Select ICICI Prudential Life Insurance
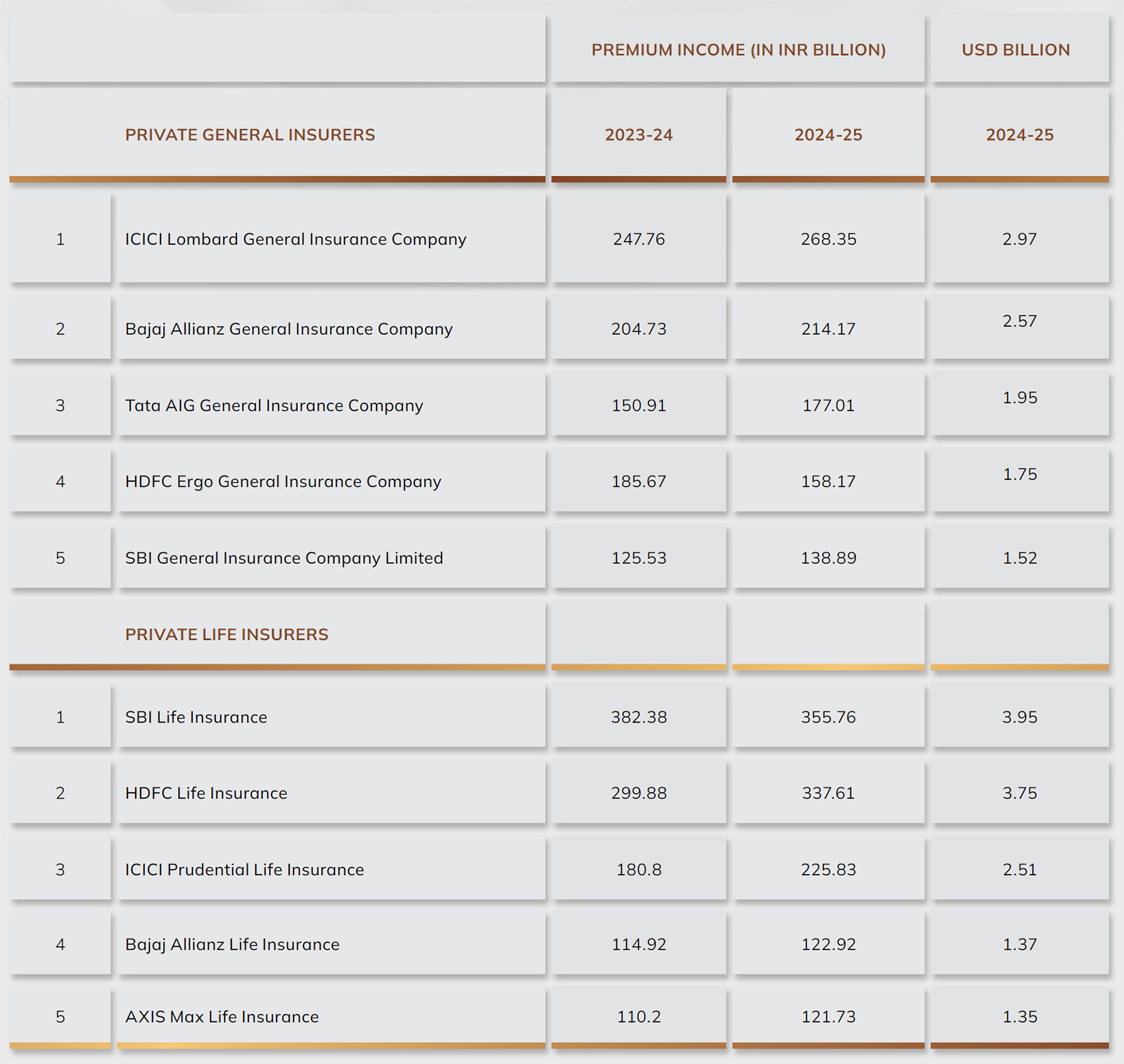Viewport: 1124px width, 1064px height. tap(244, 870)
